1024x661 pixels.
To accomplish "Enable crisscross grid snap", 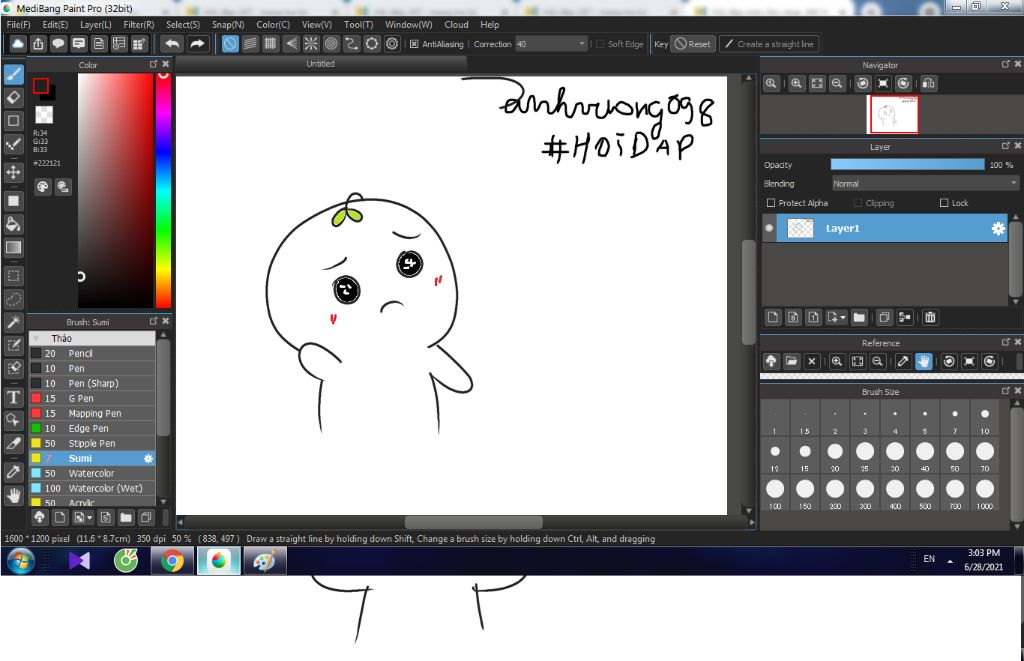I will click(270, 44).
